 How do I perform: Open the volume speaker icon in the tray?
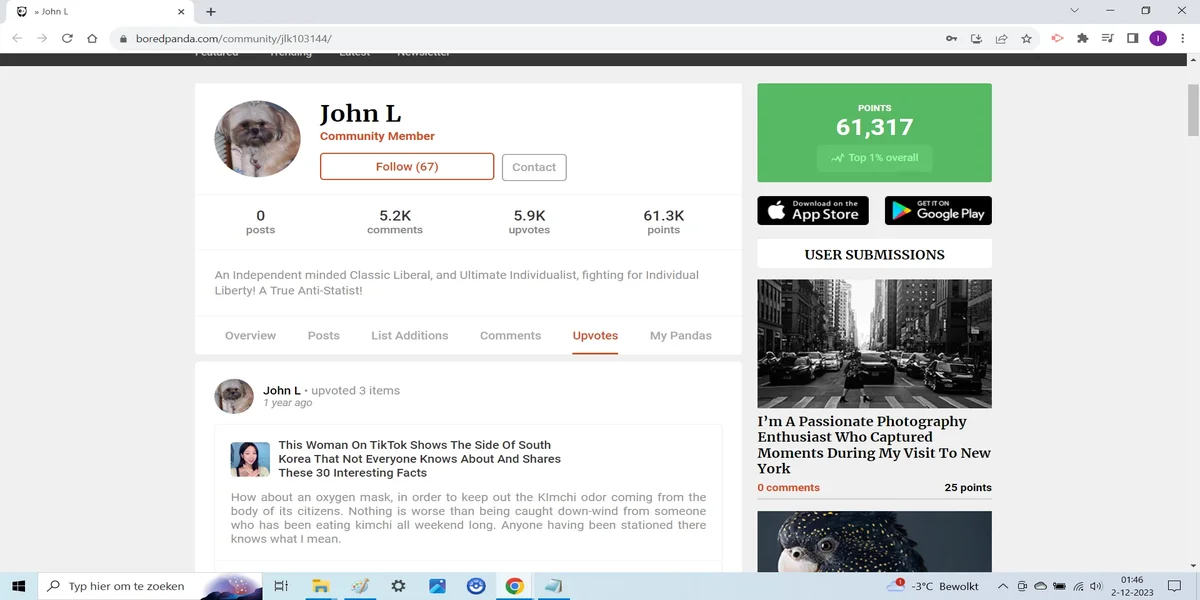1098,586
